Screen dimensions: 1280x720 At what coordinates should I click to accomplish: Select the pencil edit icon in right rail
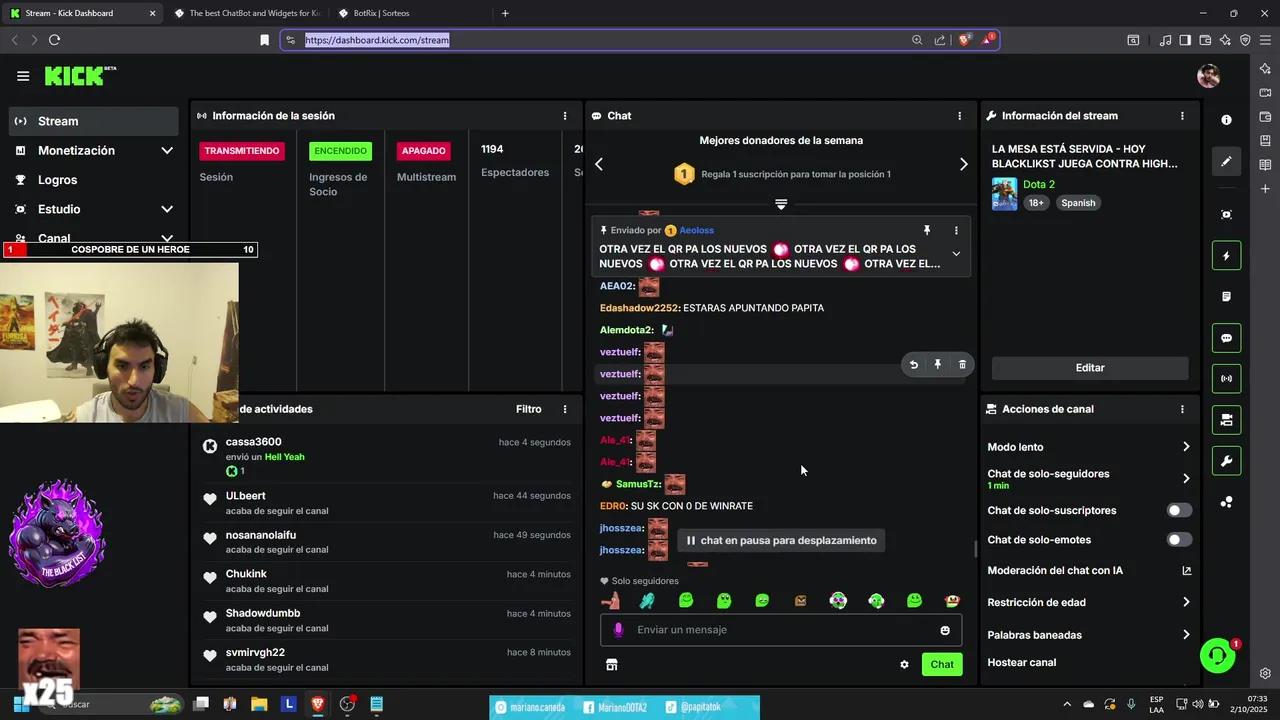1226,161
